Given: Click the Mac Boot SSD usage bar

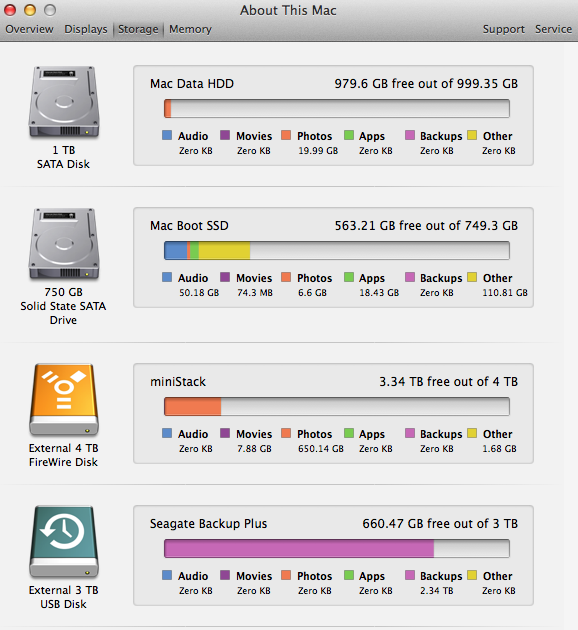Looking at the screenshot, I should tap(337, 250).
